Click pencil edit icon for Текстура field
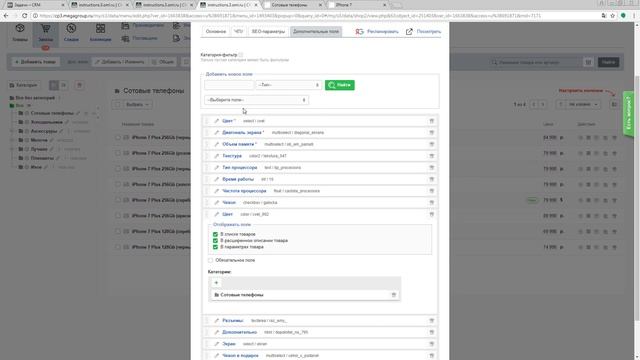 (217, 156)
